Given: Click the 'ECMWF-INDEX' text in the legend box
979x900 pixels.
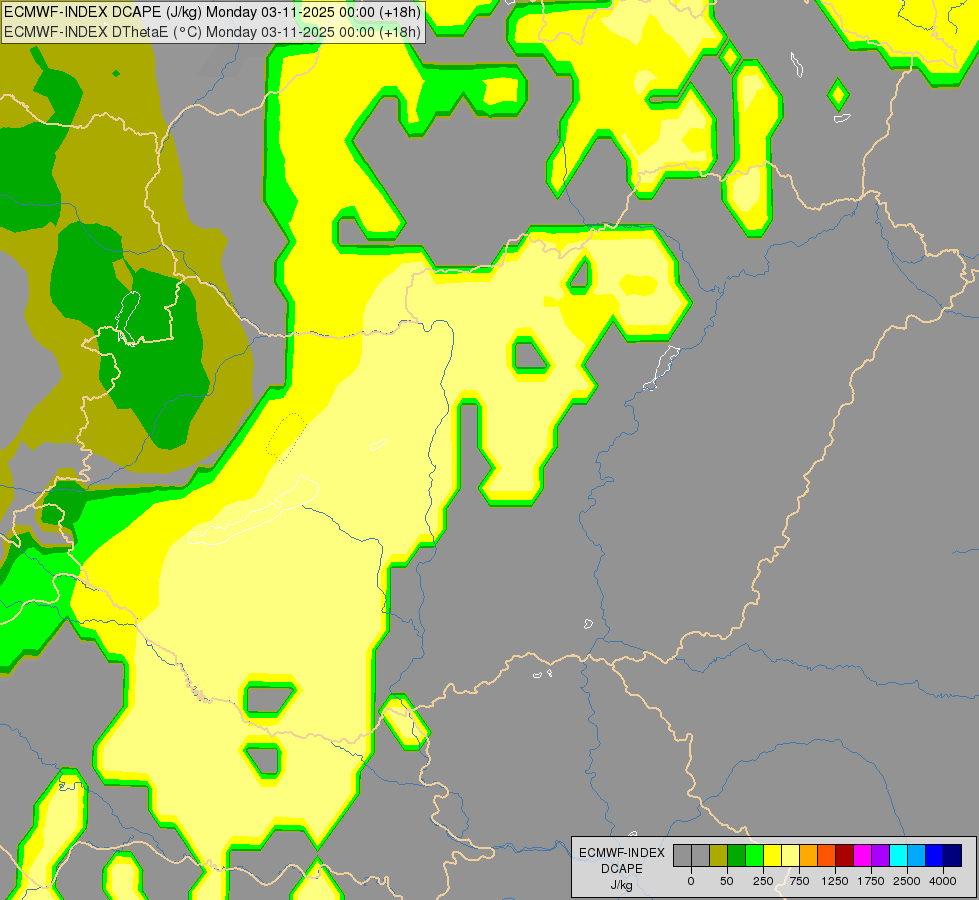Looking at the screenshot, I should click(x=621, y=853).
